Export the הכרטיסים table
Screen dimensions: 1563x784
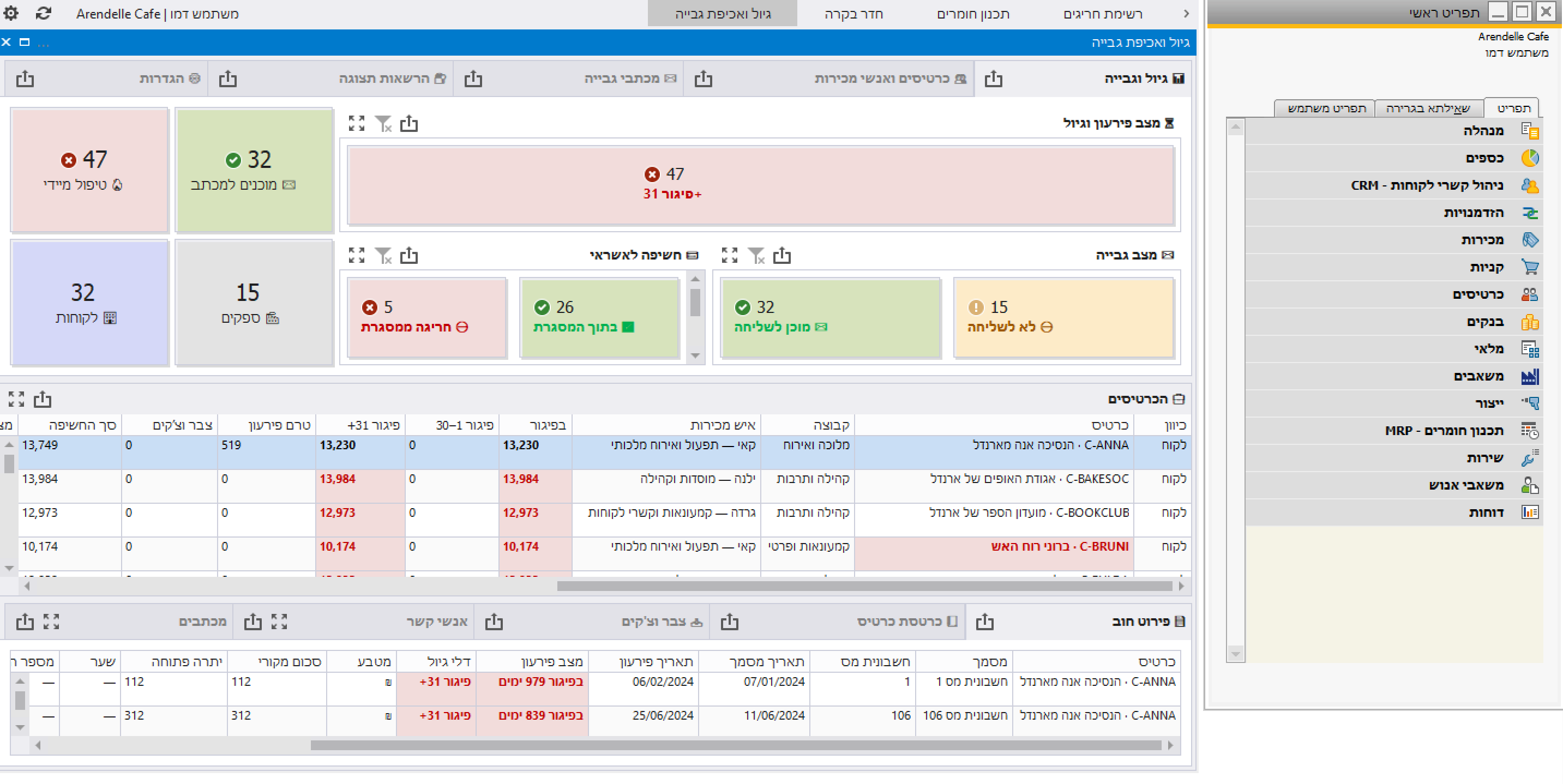[x=43, y=399]
